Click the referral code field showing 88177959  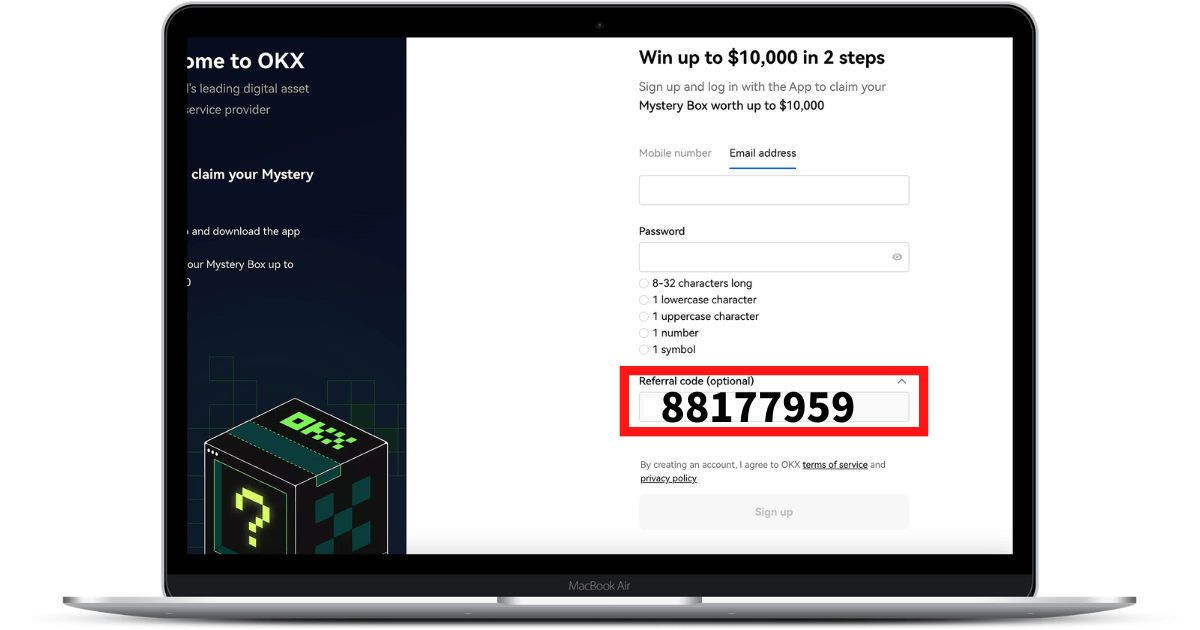[774, 407]
